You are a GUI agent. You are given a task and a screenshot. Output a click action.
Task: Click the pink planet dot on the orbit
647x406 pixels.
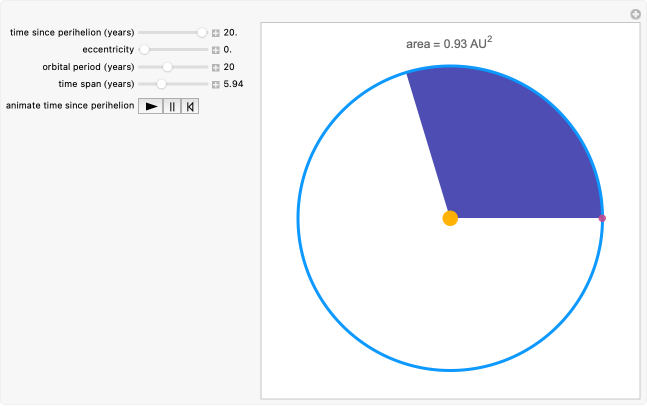tap(602, 218)
